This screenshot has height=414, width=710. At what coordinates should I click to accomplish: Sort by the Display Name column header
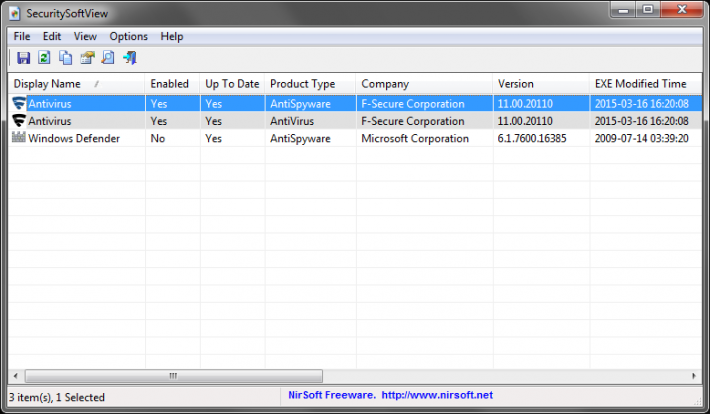(77, 84)
